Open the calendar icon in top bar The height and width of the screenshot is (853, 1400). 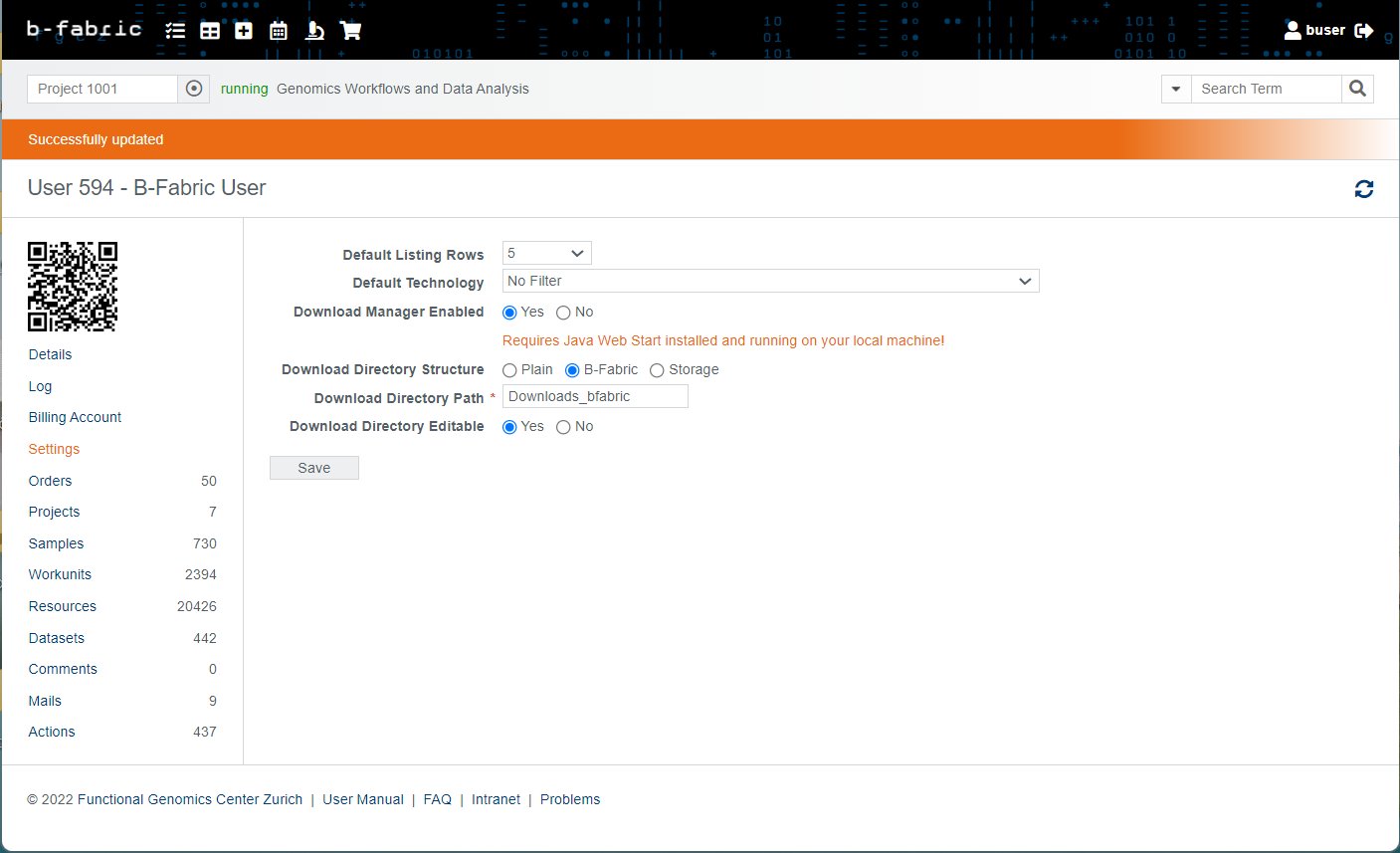(x=279, y=31)
